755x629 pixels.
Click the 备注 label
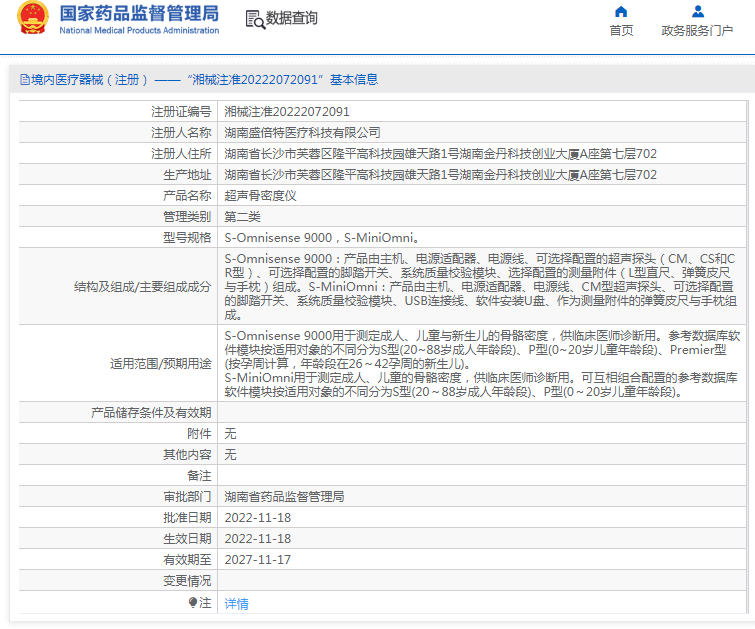(199, 476)
